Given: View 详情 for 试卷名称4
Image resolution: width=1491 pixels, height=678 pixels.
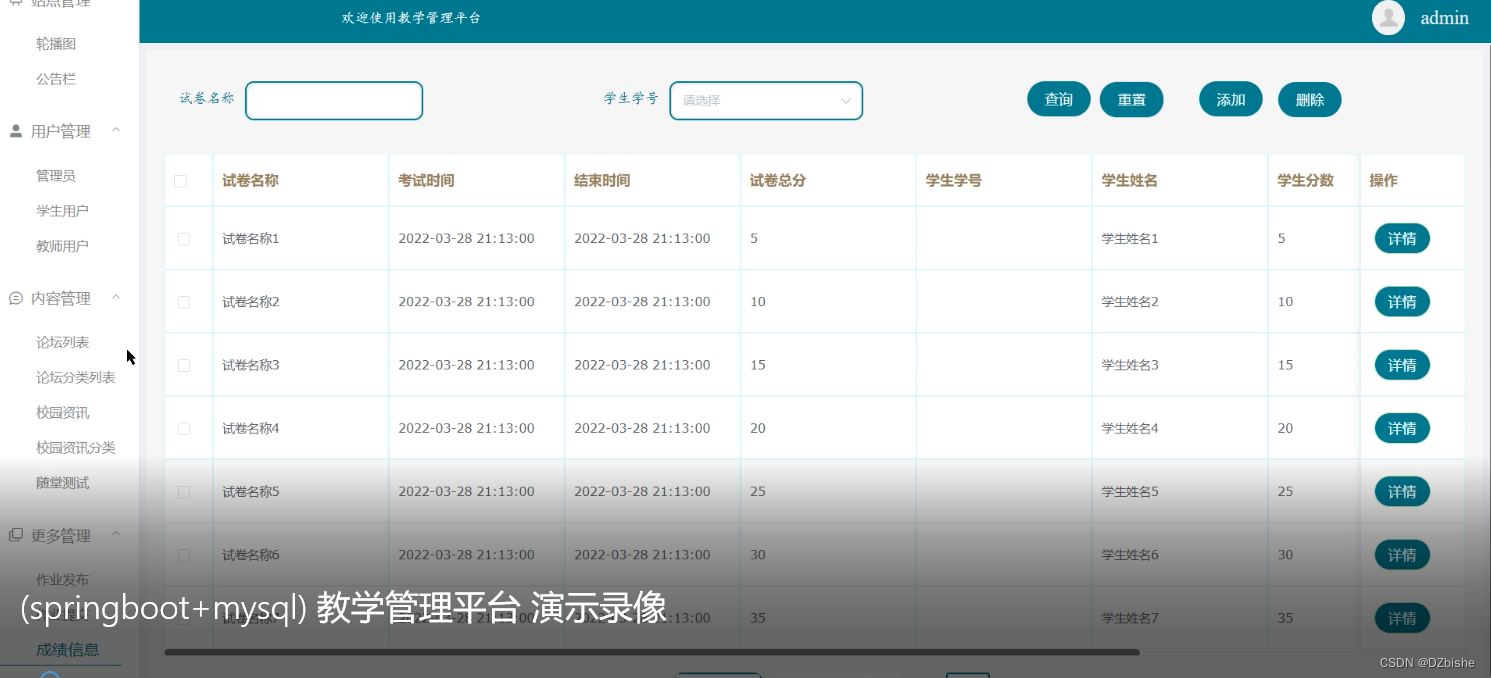Looking at the screenshot, I should point(1402,428).
